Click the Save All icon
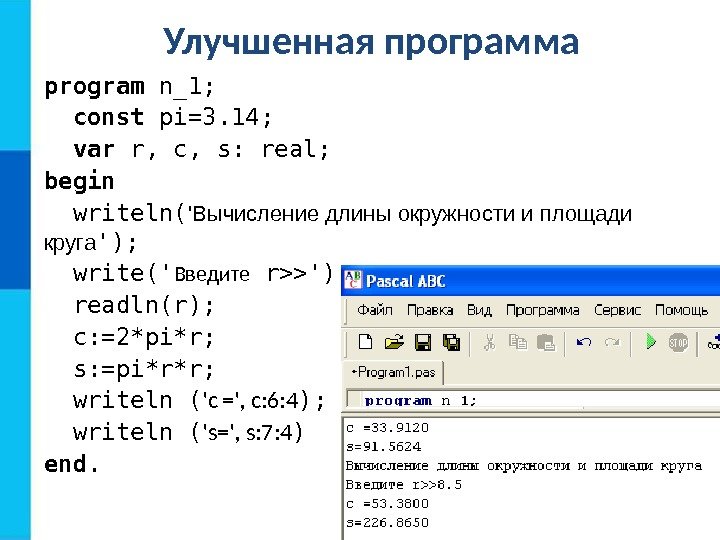The height and width of the screenshot is (540, 720). pyautogui.click(x=452, y=343)
